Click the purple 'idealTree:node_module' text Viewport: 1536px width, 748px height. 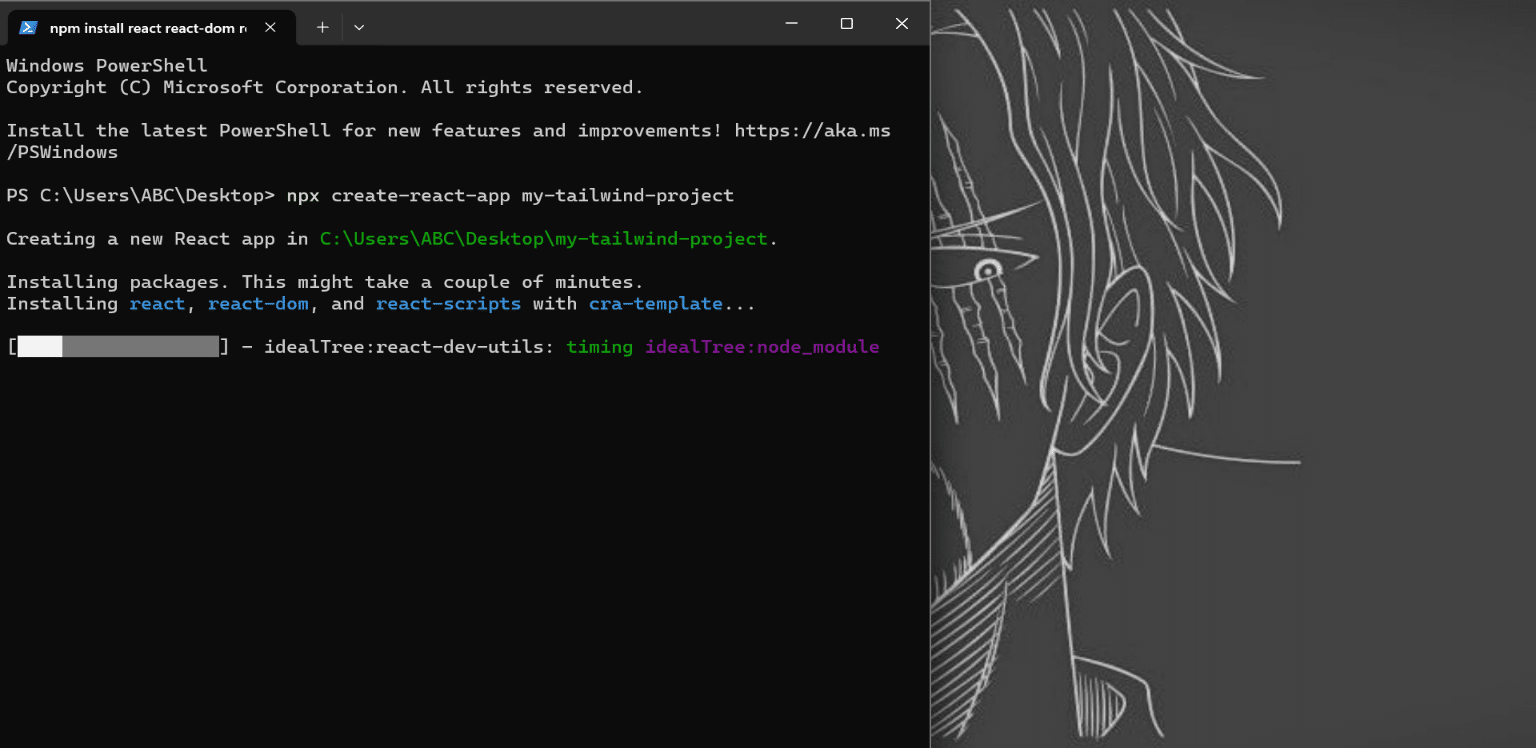762,347
